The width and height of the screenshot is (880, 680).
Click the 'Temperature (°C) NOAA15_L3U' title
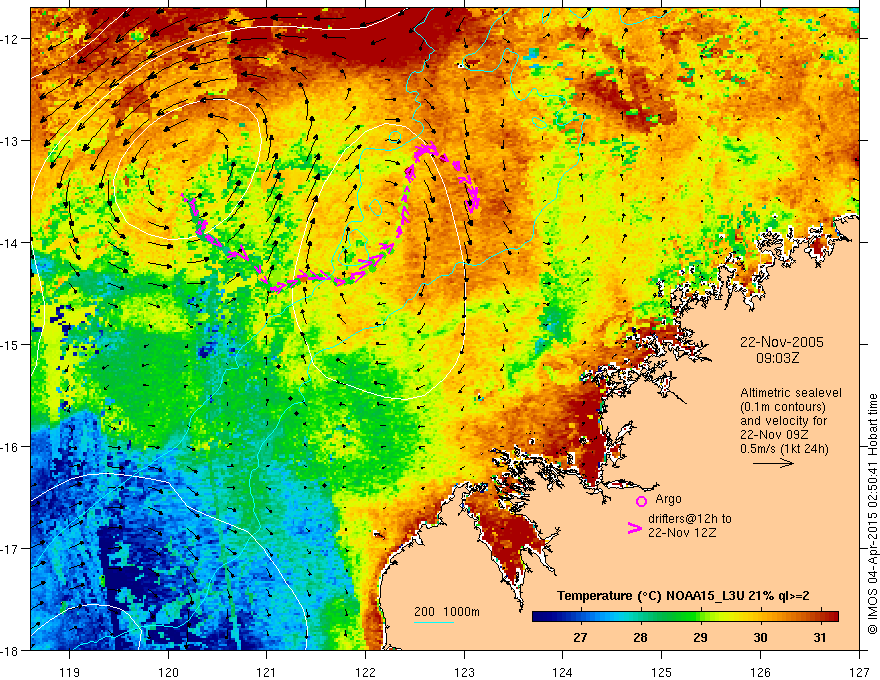(683, 596)
